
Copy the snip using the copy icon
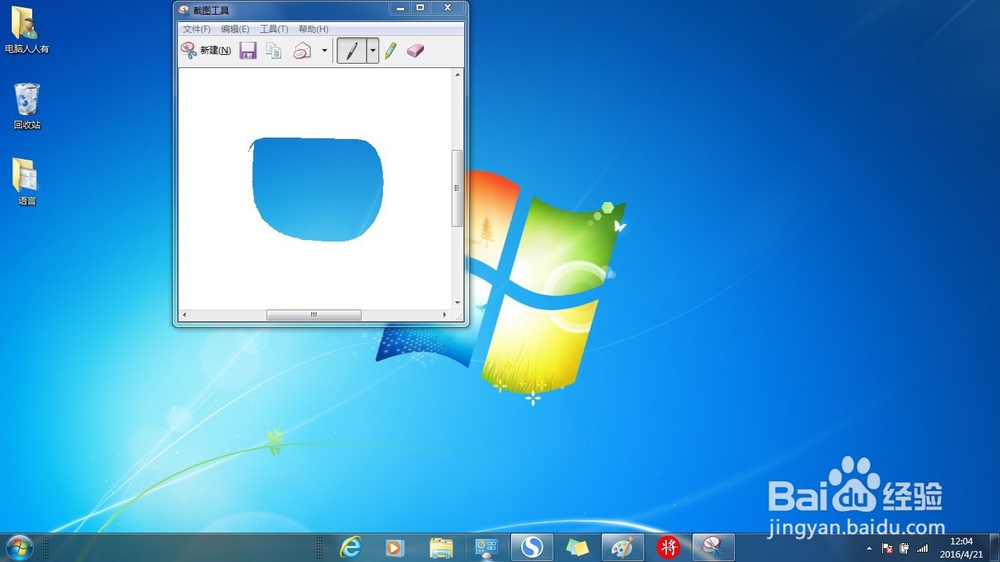tap(274, 50)
